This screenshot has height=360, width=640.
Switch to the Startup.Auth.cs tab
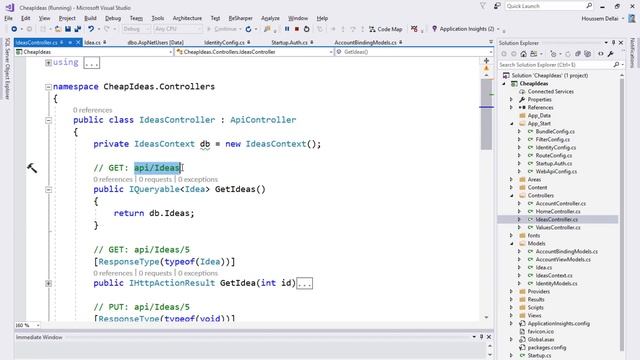click(x=289, y=42)
